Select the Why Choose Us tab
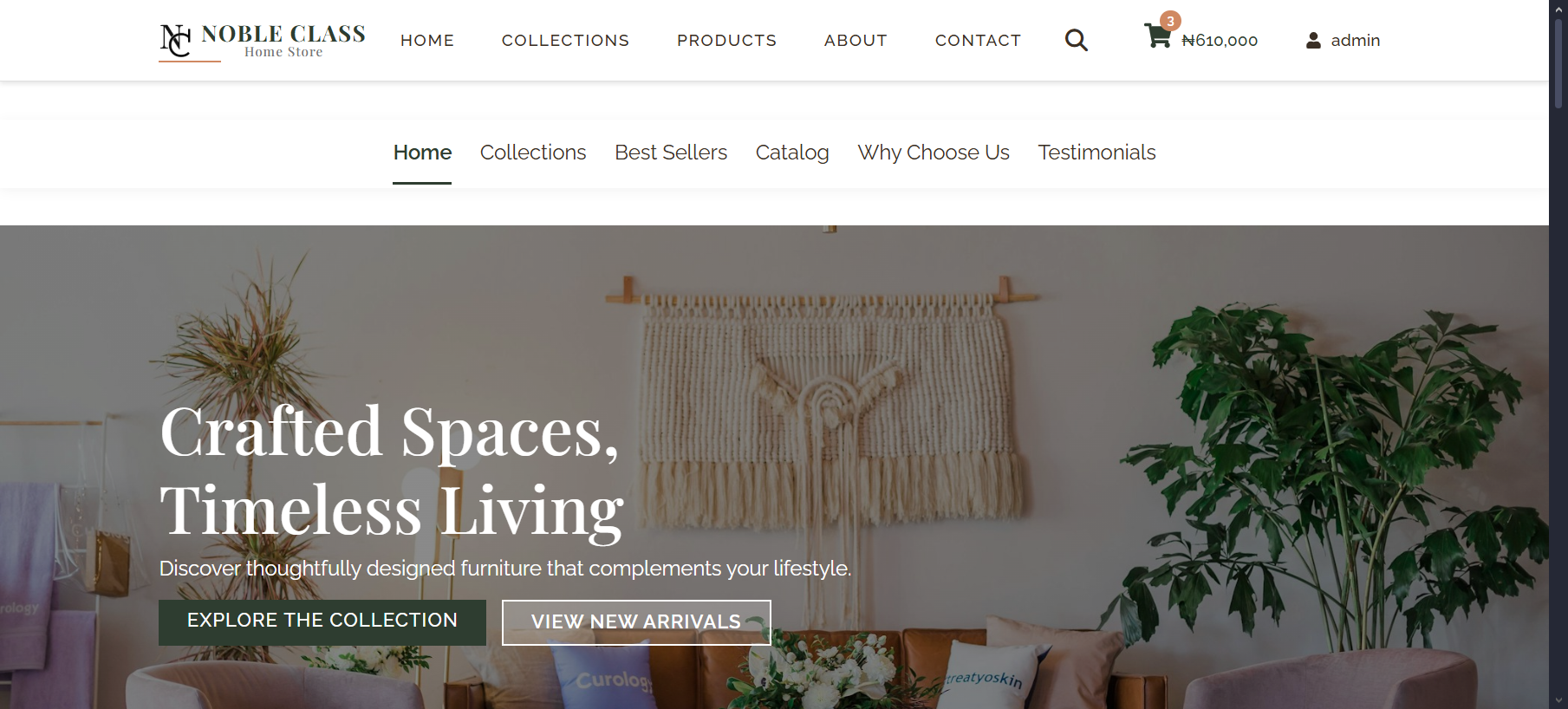Screen dimensions: 1568x709 [x=934, y=153]
